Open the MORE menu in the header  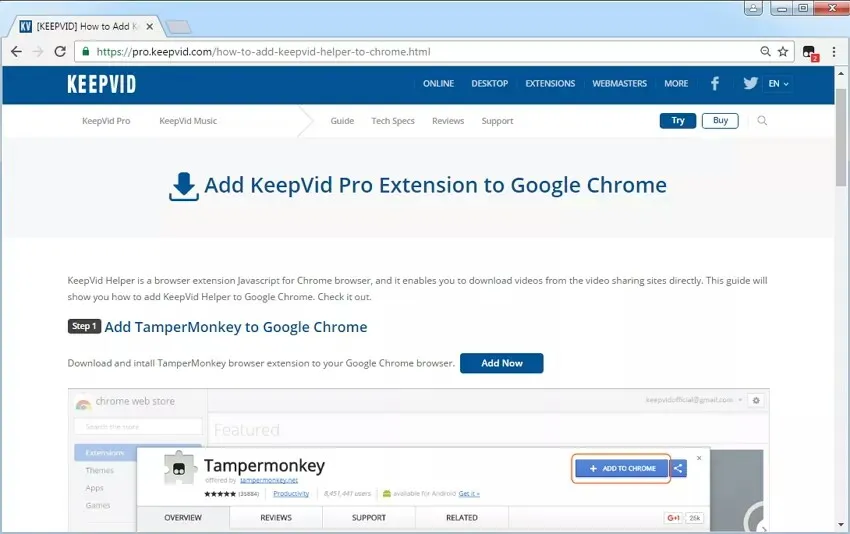tap(676, 83)
